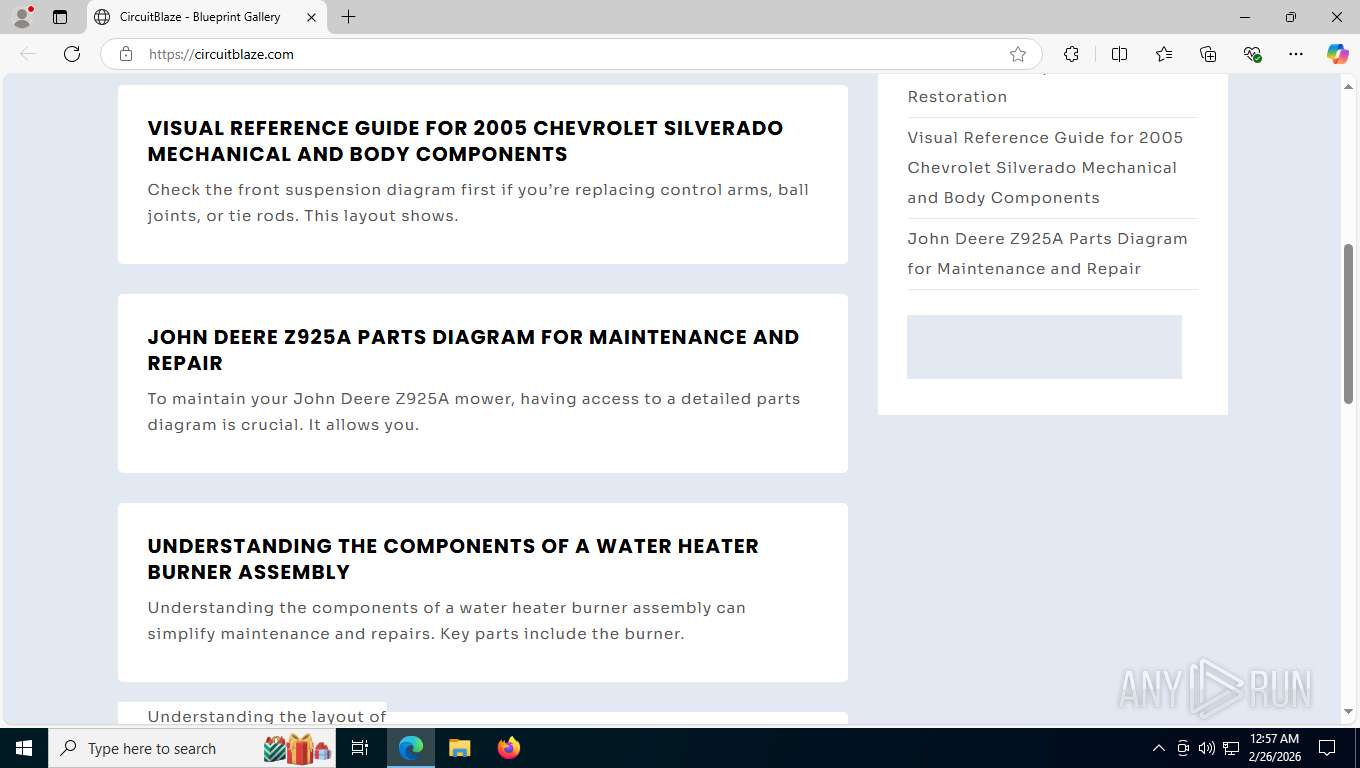Reload the current page
Image resolution: width=1360 pixels, height=768 pixels.
pos(72,54)
